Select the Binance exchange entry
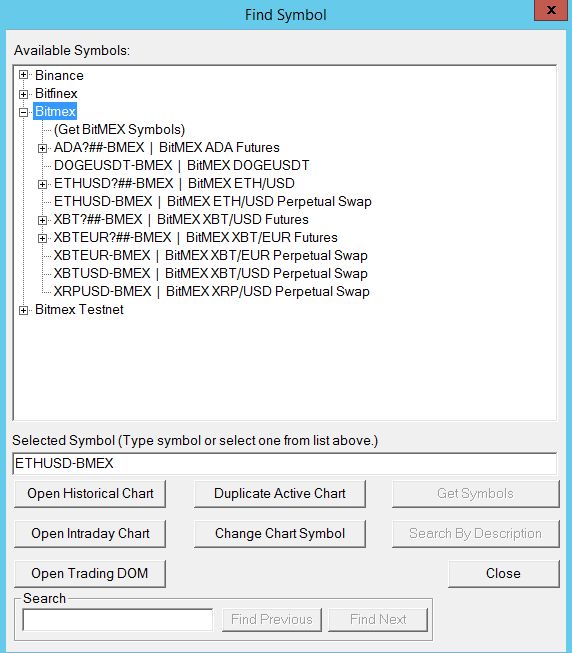The height and width of the screenshot is (653, 572). [x=59, y=75]
